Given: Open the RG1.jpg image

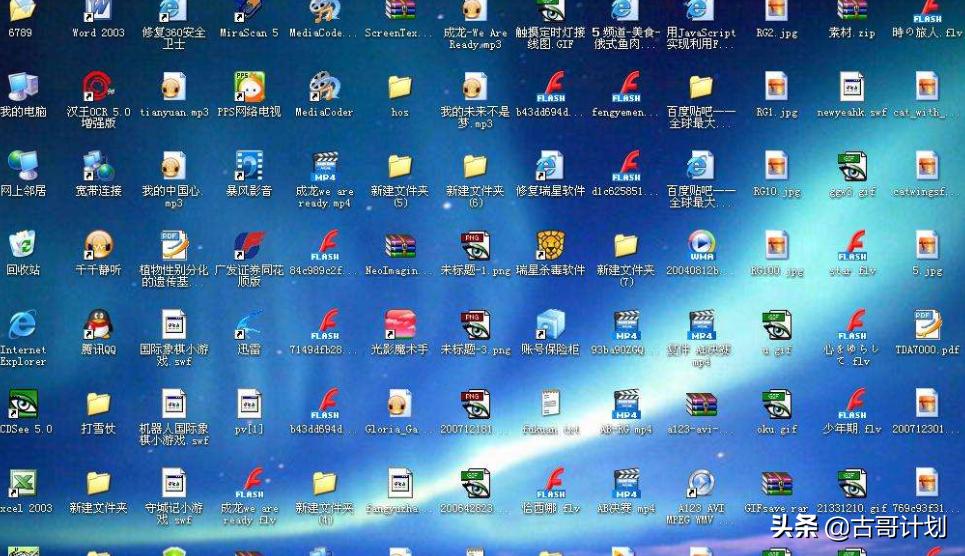Looking at the screenshot, I should click(x=777, y=87).
